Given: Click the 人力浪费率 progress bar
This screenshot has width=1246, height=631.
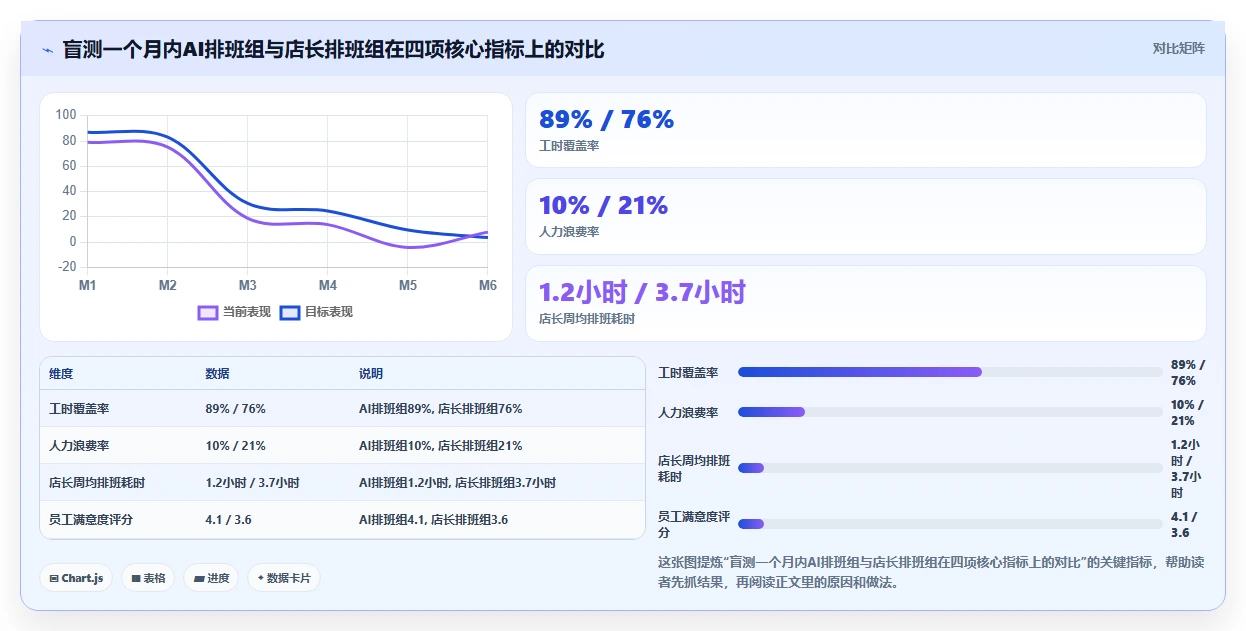Looking at the screenshot, I should [x=950, y=412].
